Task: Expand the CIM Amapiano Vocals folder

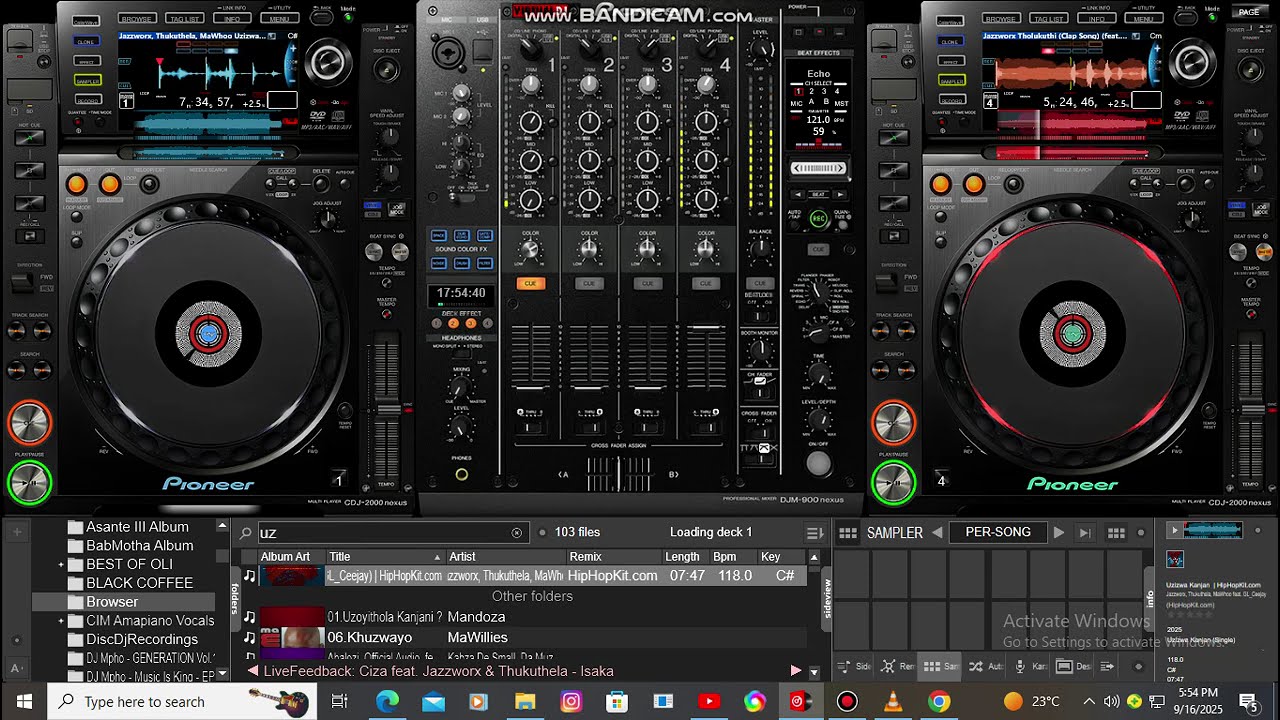Action: pos(61,621)
